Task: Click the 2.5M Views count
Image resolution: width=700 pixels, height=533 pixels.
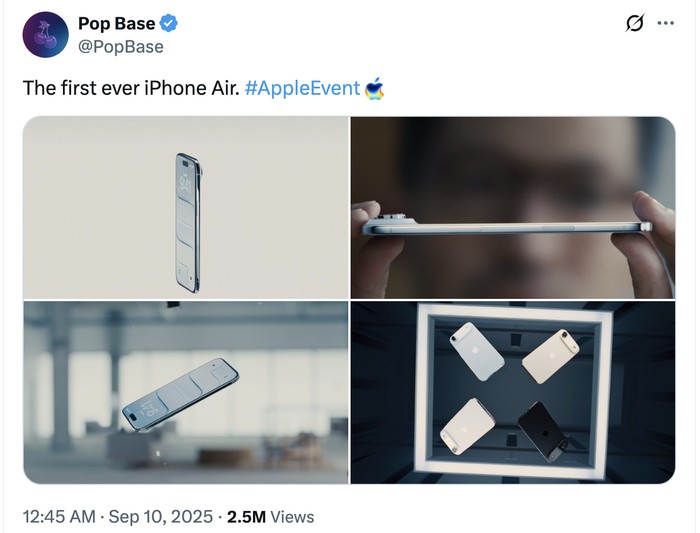Action: tap(270, 516)
